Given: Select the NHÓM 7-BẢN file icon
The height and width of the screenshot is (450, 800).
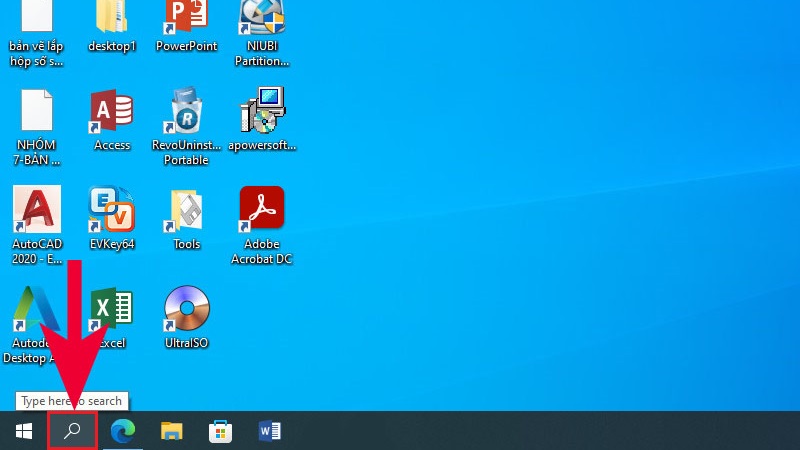Looking at the screenshot, I should coord(37,110).
